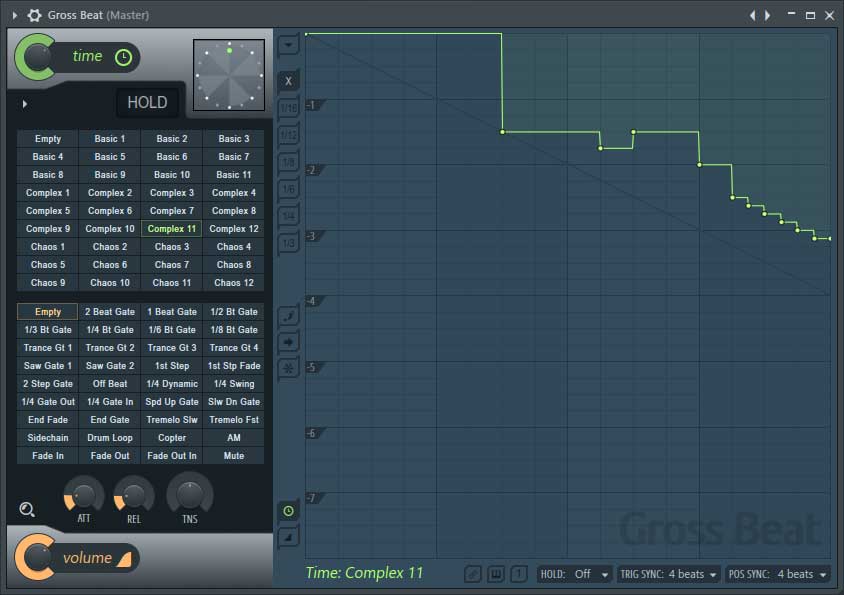The height and width of the screenshot is (595, 844).
Task: Select volume preset Mute
Action: click(x=234, y=456)
